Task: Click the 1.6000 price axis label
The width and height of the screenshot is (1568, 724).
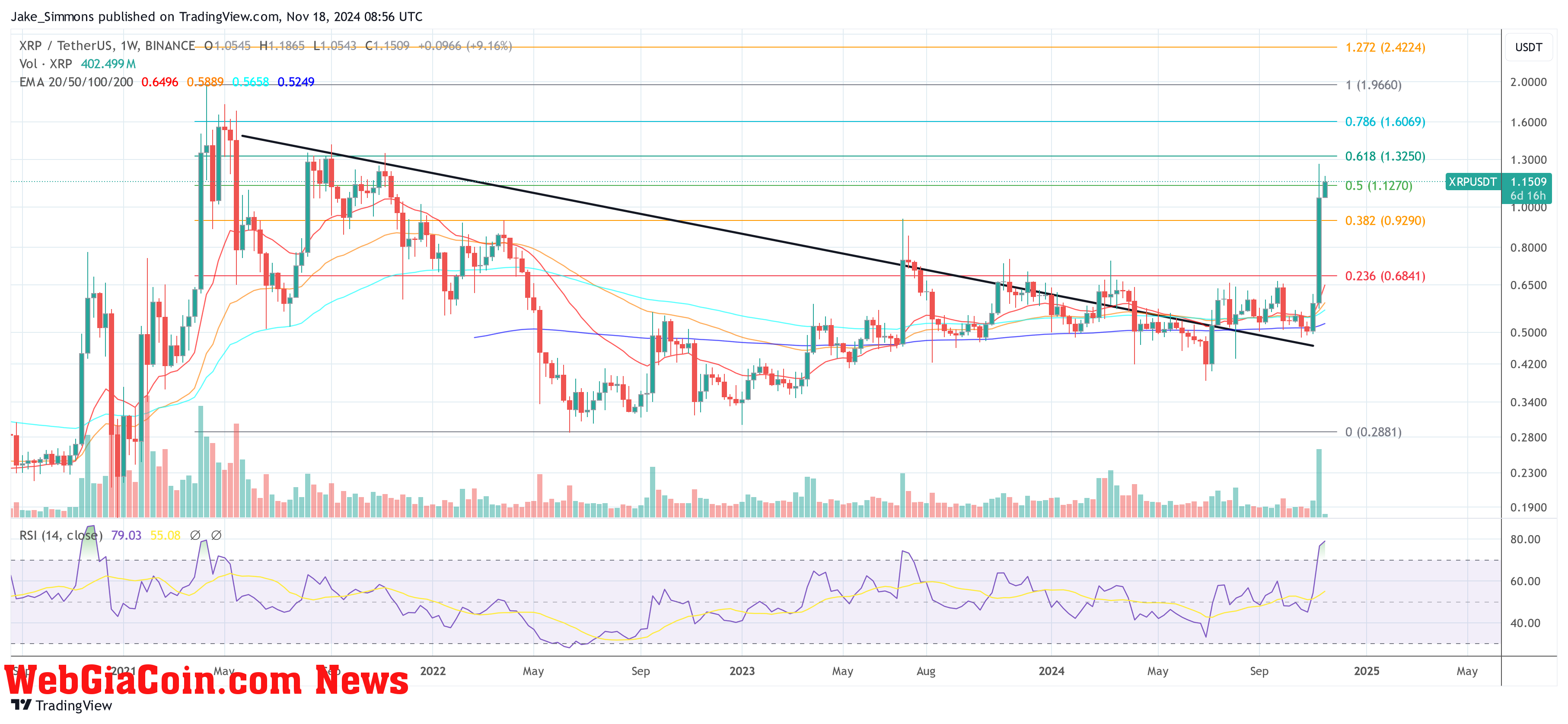Action: click(x=1528, y=122)
